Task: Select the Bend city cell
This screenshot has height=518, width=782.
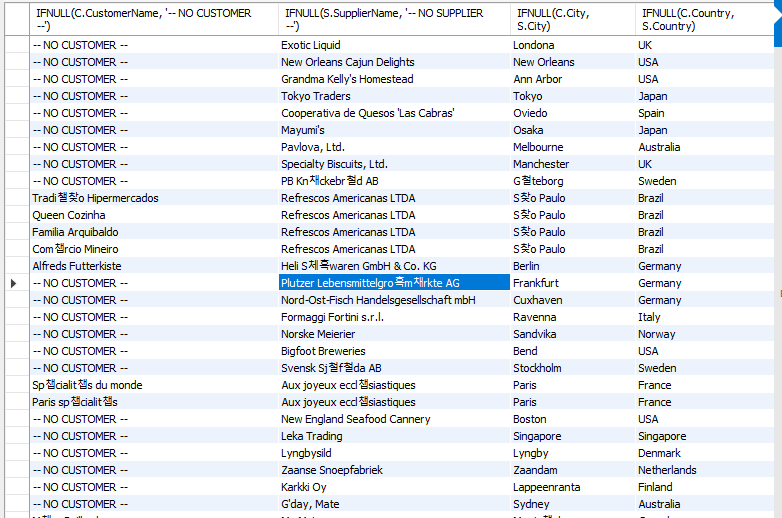Action: click(x=573, y=351)
